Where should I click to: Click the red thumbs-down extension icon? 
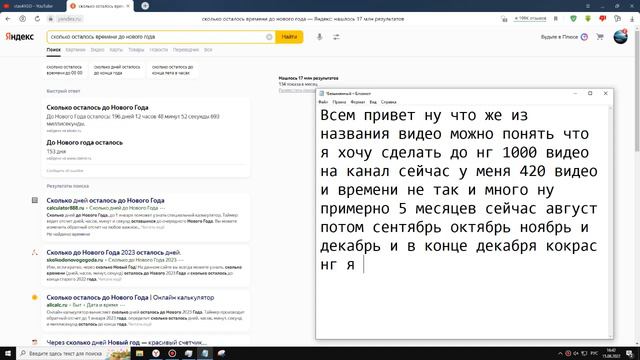[602, 19]
